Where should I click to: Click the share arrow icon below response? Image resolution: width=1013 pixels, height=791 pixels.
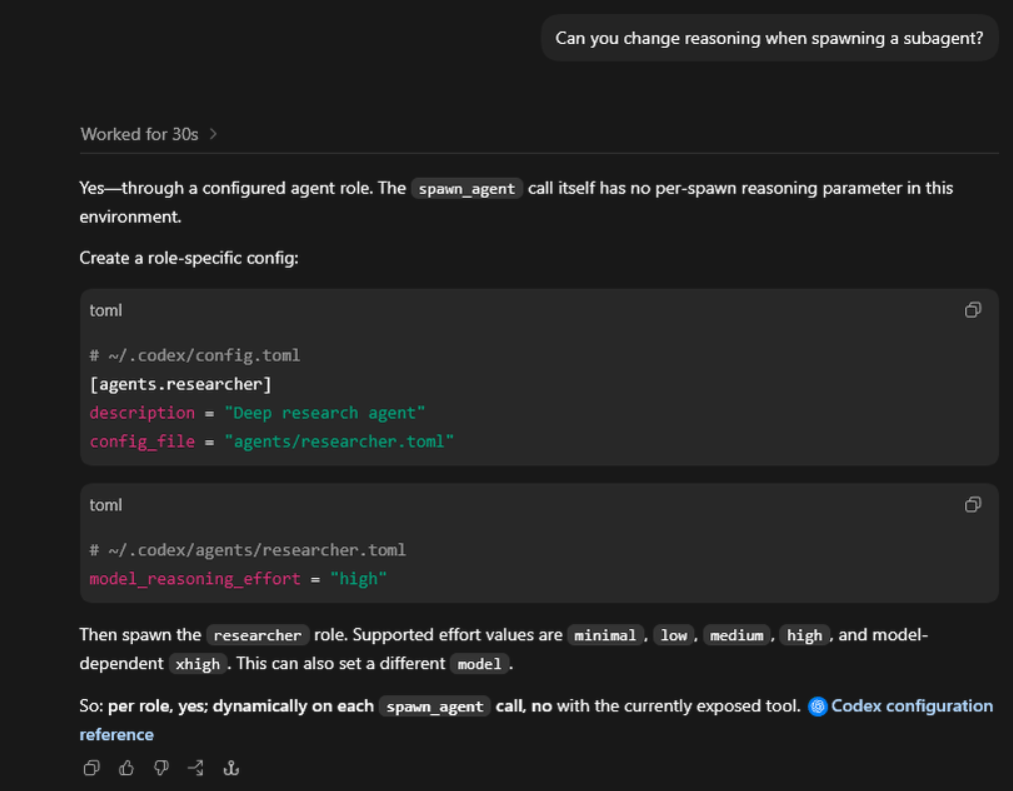pos(196,768)
